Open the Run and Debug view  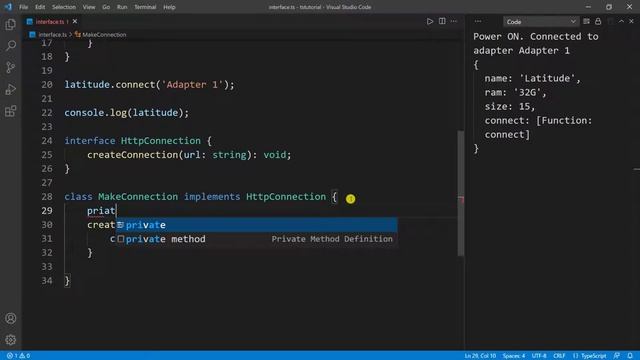pyautogui.click(x=11, y=89)
